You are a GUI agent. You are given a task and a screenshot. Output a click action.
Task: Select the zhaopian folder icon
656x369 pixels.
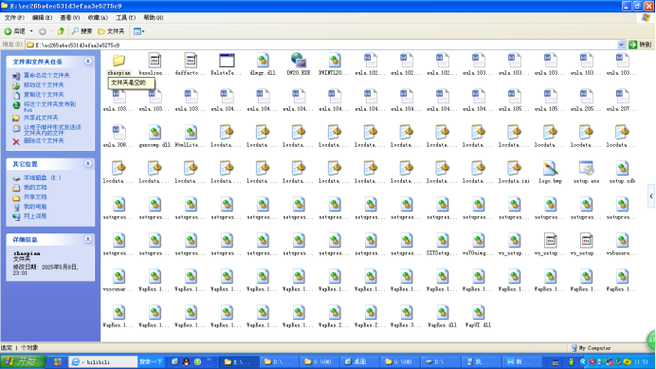click(x=119, y=61)
